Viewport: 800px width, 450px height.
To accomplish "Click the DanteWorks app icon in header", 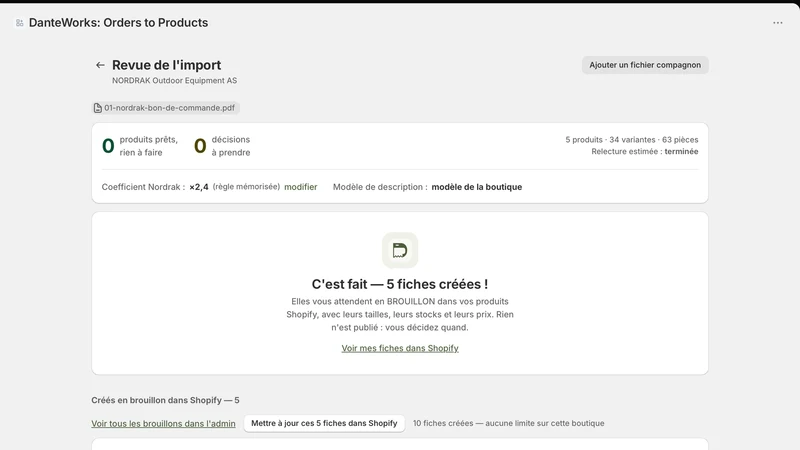I will coord(19,22).
